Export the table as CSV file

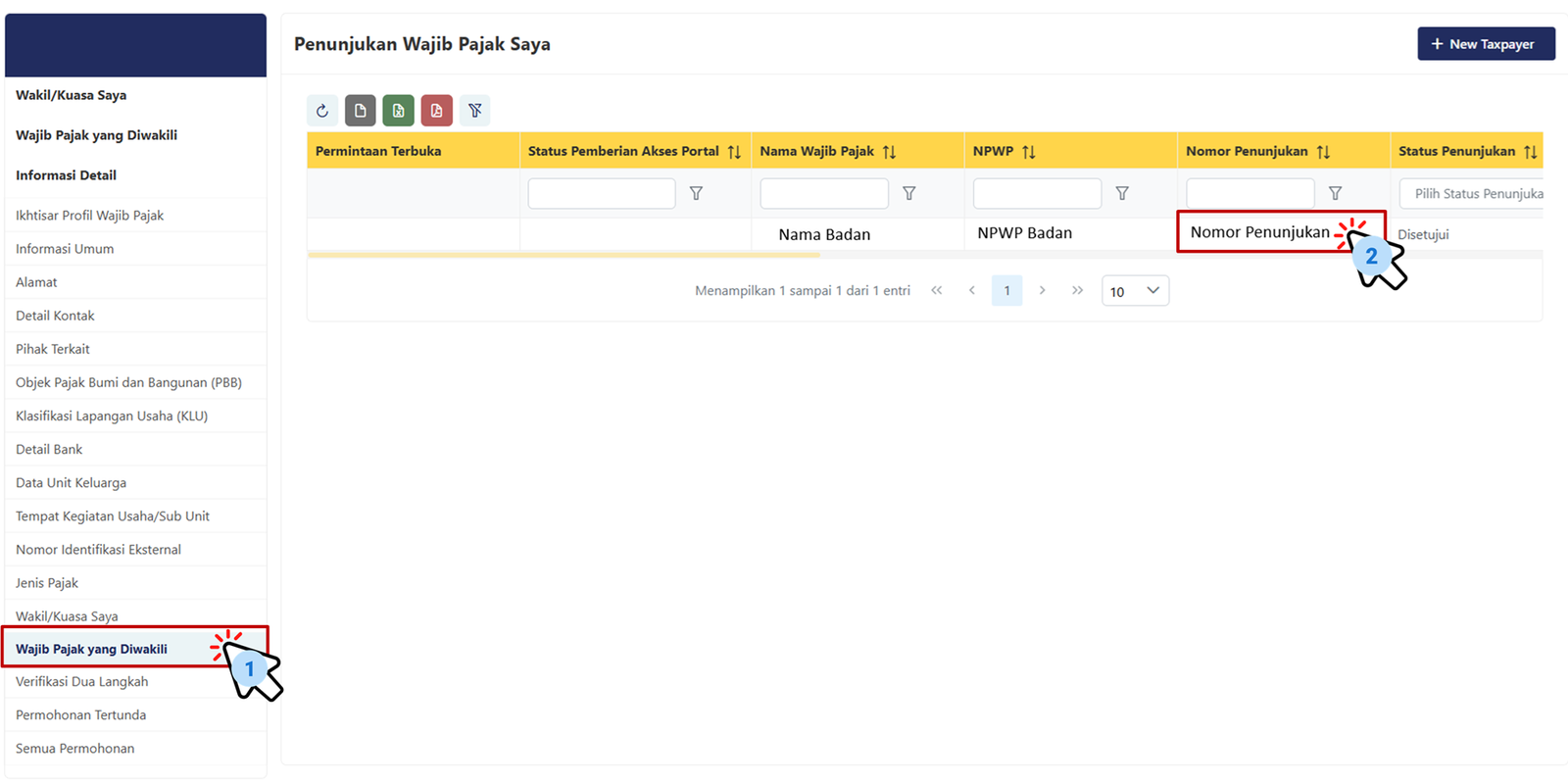pyautogui.click(x=360, y=111)
